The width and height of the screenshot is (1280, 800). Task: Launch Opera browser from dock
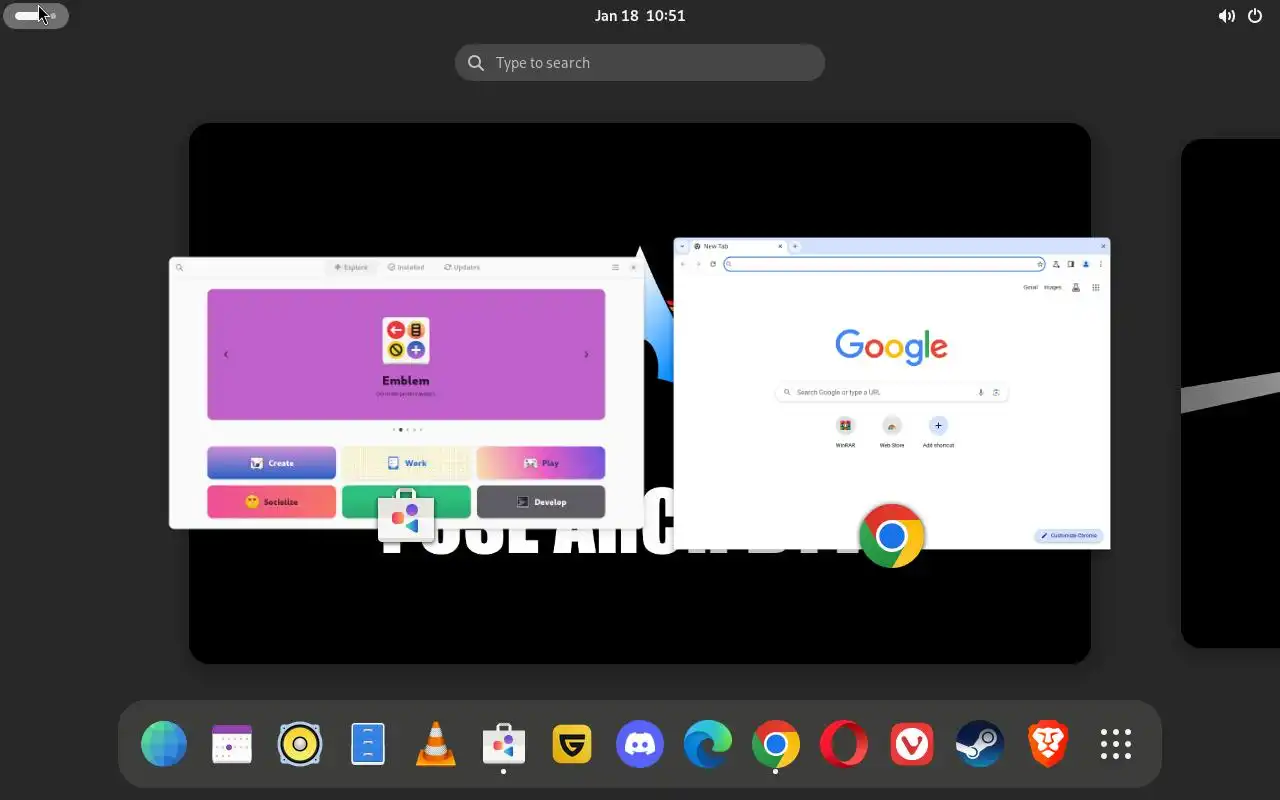click(844, 744)
